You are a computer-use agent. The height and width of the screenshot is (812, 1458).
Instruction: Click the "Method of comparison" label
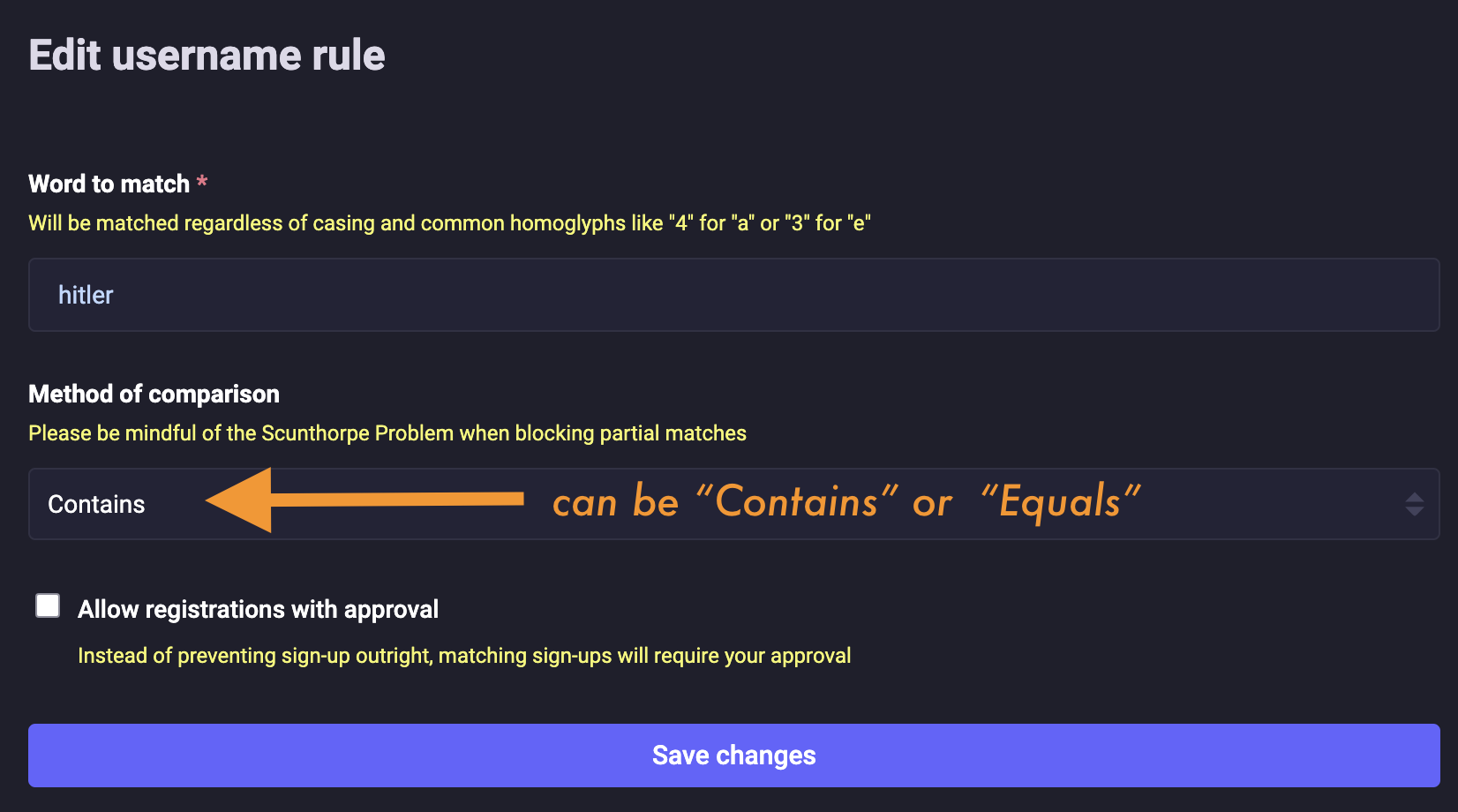tap(154, 394)
